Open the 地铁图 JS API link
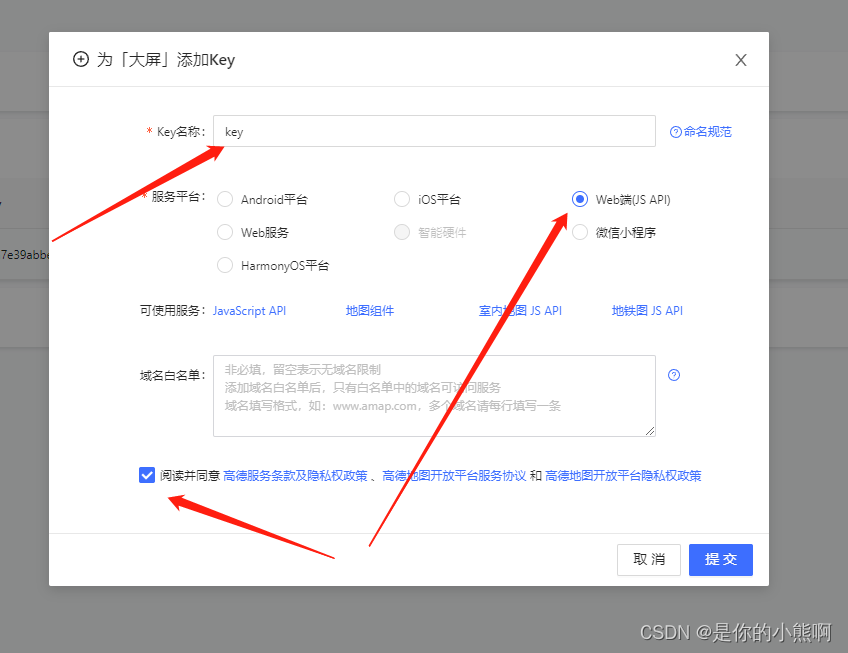The width and height of the screenshot is (848, 653). pyautogui.click(x=647, y=311)
